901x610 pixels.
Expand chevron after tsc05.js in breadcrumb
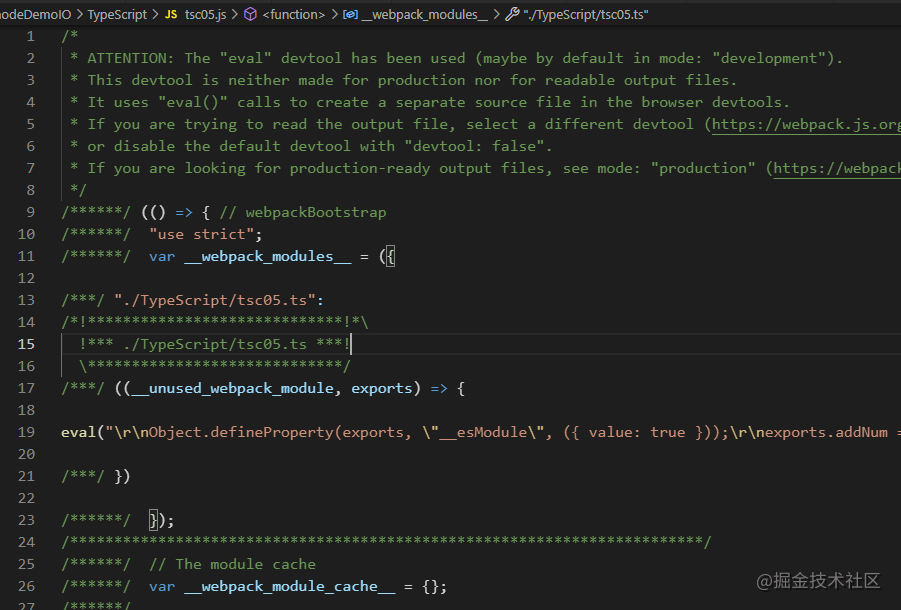tap(234, 14)
